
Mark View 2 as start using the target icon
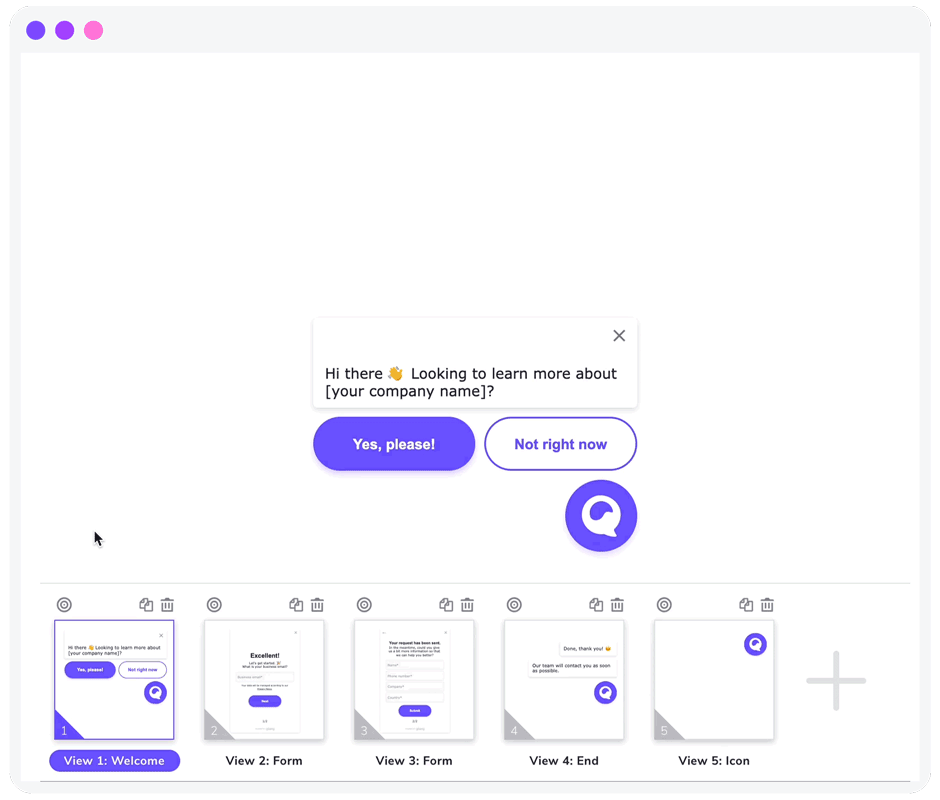pos(215,604)
